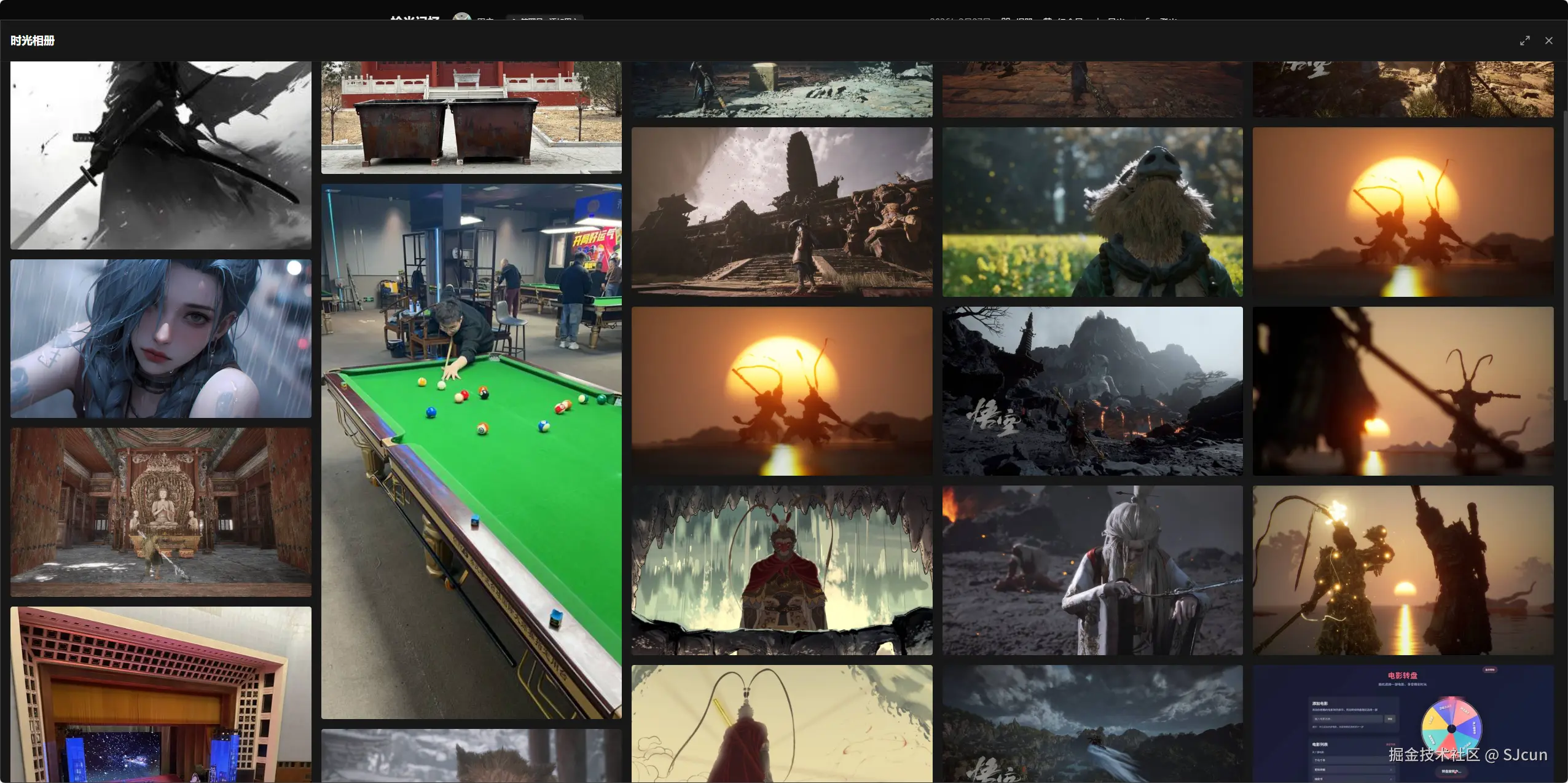
Task: Open the 悟空 dark mountain landscape image
Action: point(1092,391)
